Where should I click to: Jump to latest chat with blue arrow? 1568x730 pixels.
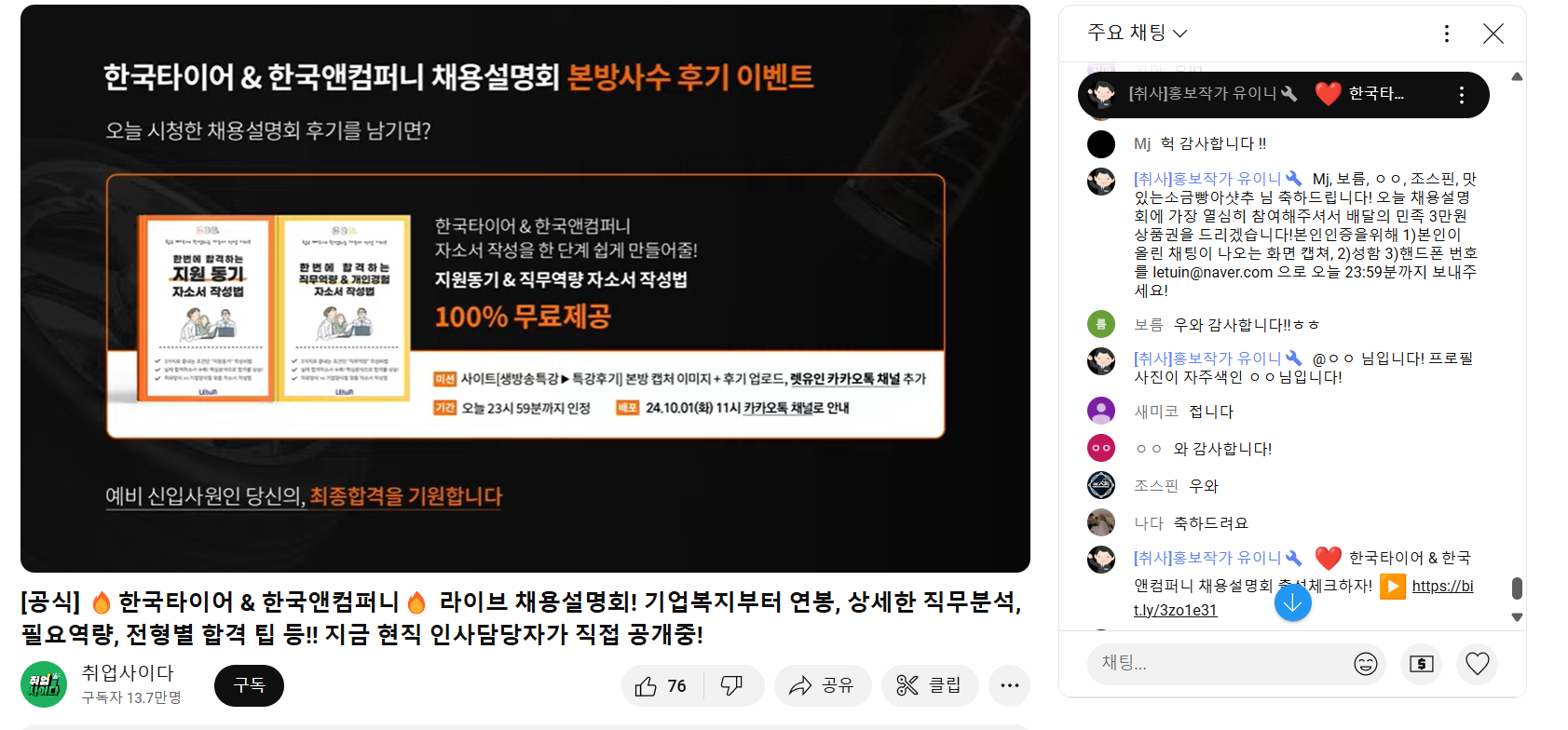tap(1292, 603)
